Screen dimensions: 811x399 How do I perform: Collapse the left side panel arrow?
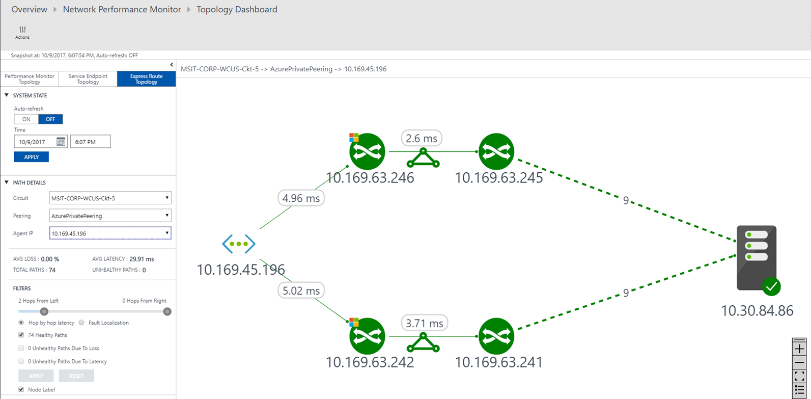click(171, 65)
